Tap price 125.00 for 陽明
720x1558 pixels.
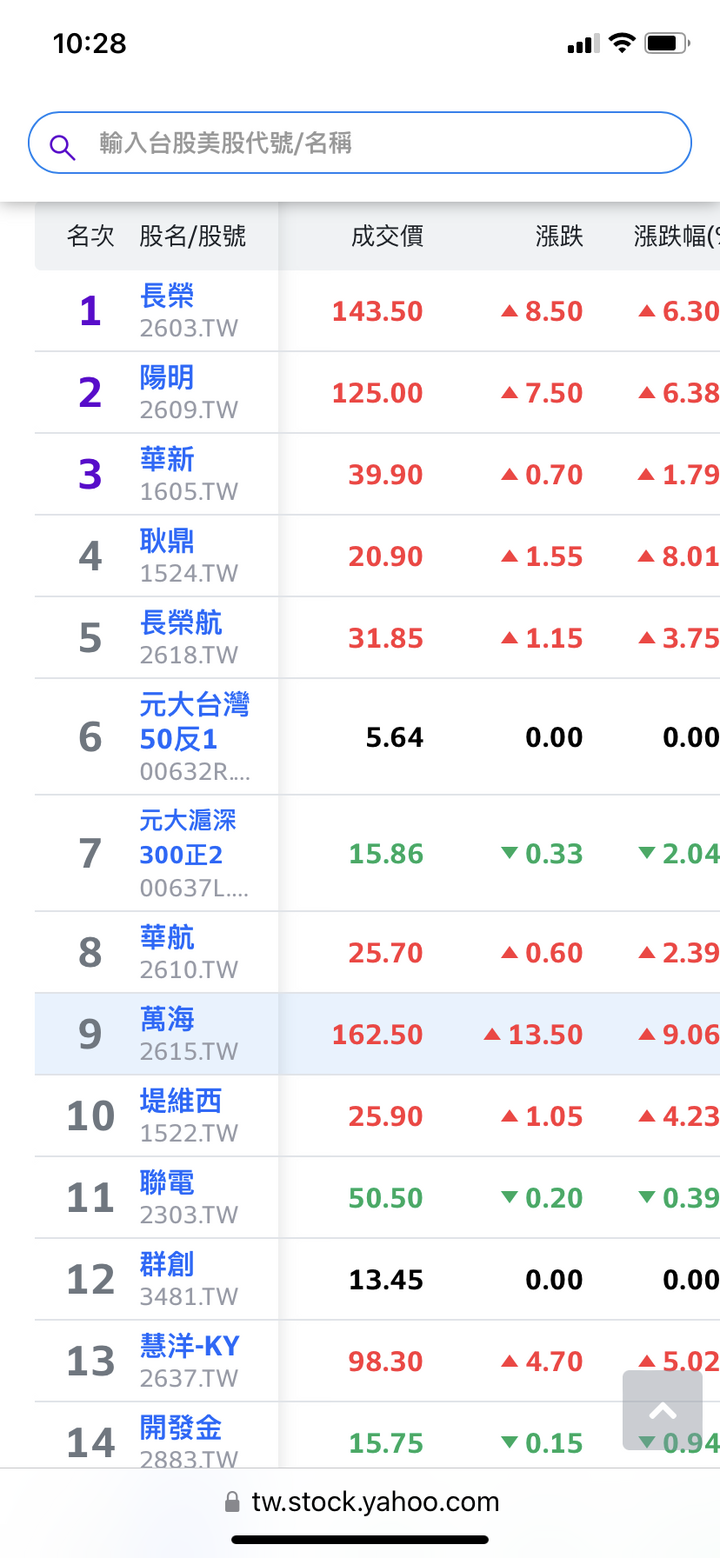click(378, 394)
